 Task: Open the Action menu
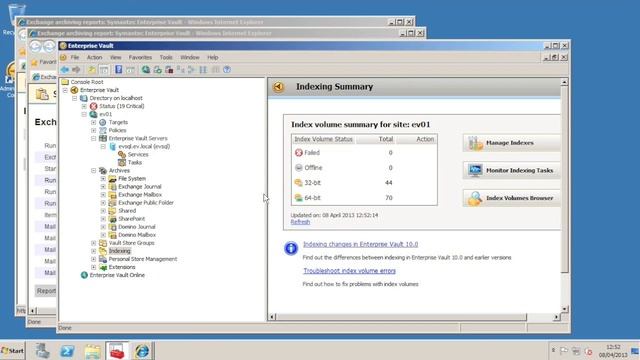(x=94, y=58)
